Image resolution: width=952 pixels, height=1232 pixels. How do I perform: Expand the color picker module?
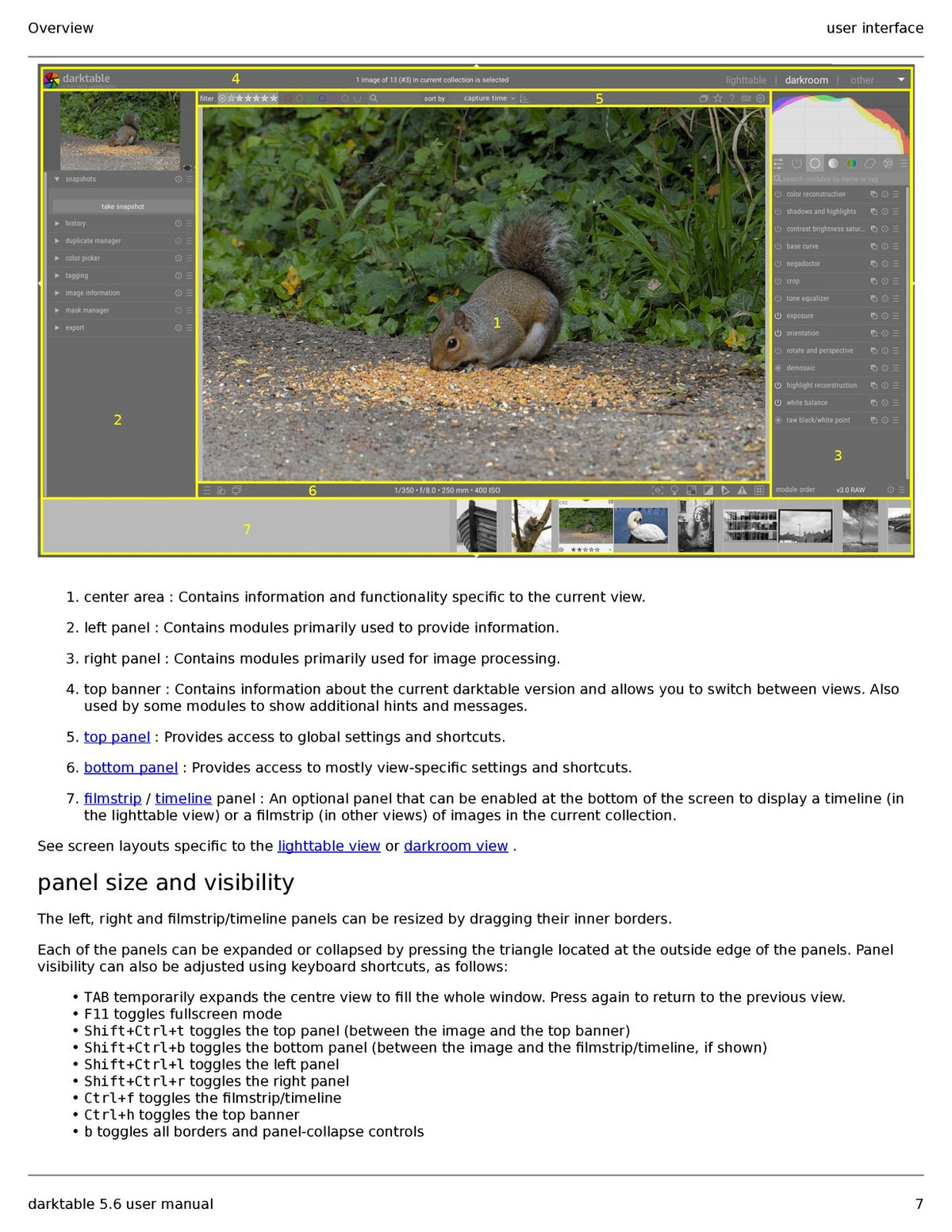tap(57, 259)
